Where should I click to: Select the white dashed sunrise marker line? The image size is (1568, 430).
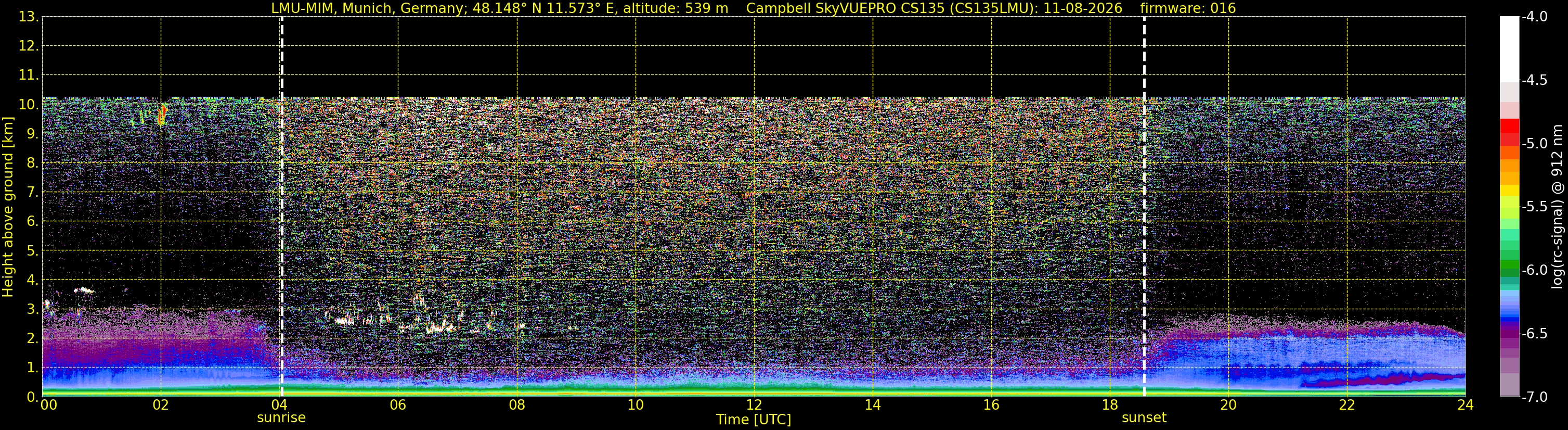pos(282,207)
